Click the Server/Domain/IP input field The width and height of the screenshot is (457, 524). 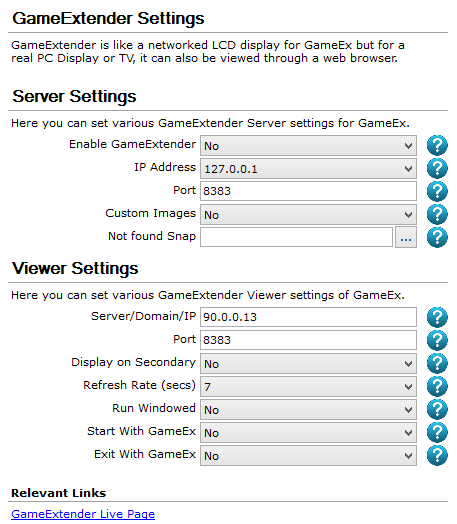point(308,317)
